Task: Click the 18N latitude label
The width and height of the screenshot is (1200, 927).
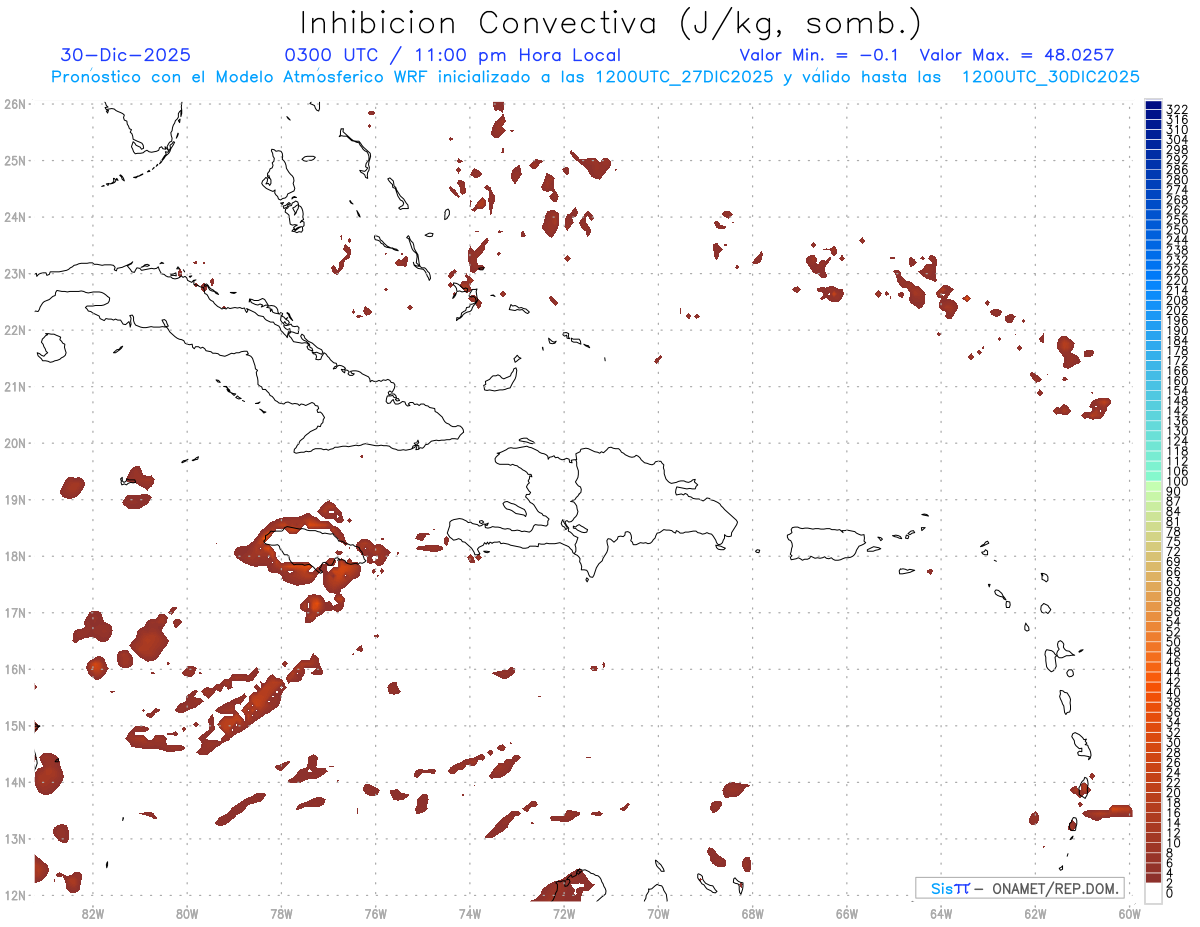Action: tap(15, 556)
